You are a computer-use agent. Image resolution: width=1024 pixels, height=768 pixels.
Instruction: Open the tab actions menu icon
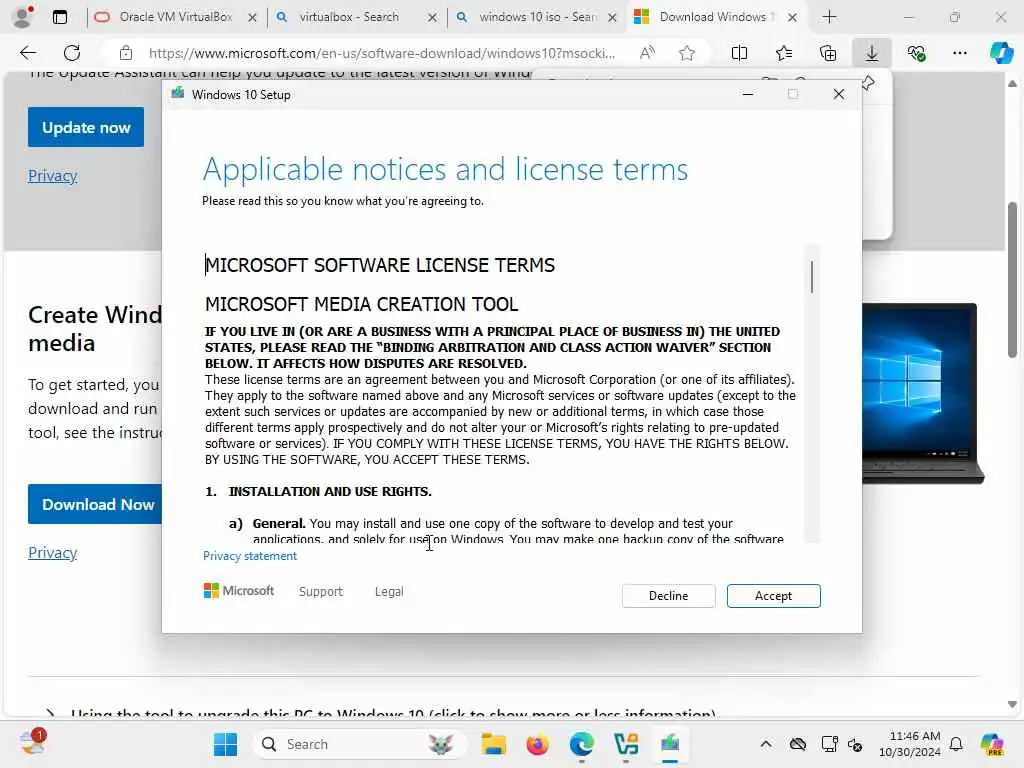59,17
